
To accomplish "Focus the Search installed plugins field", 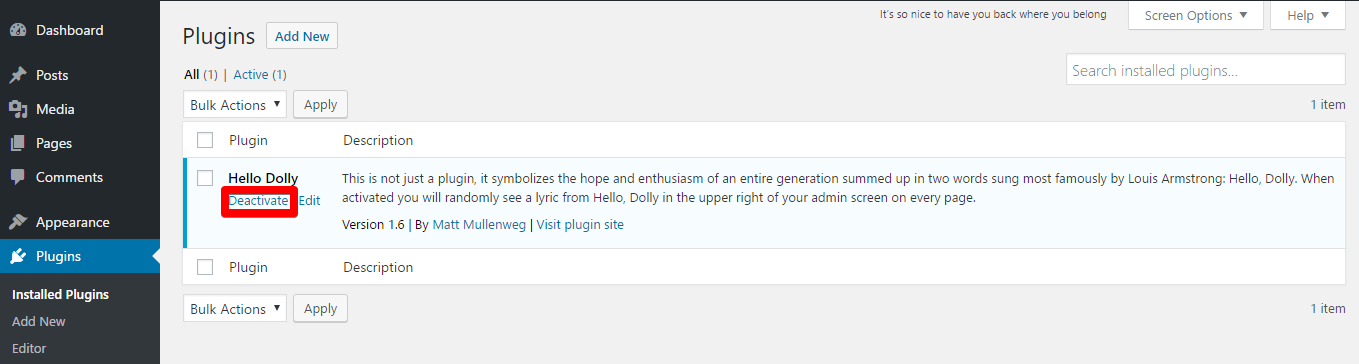I will coord(1206,71).
